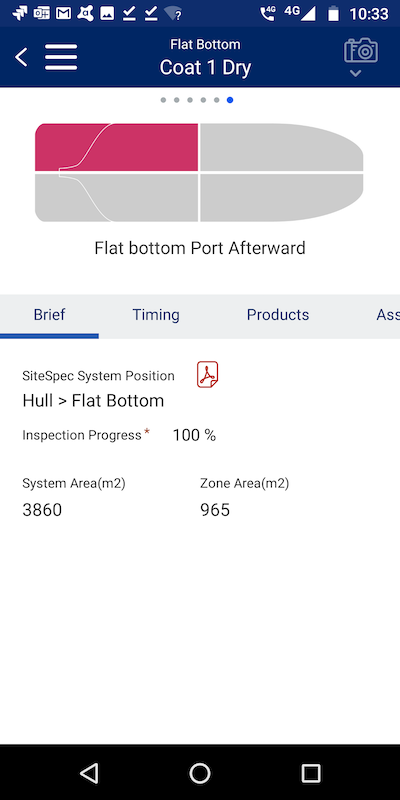Select the port forward grey hull zone

[x=281, y=147]
